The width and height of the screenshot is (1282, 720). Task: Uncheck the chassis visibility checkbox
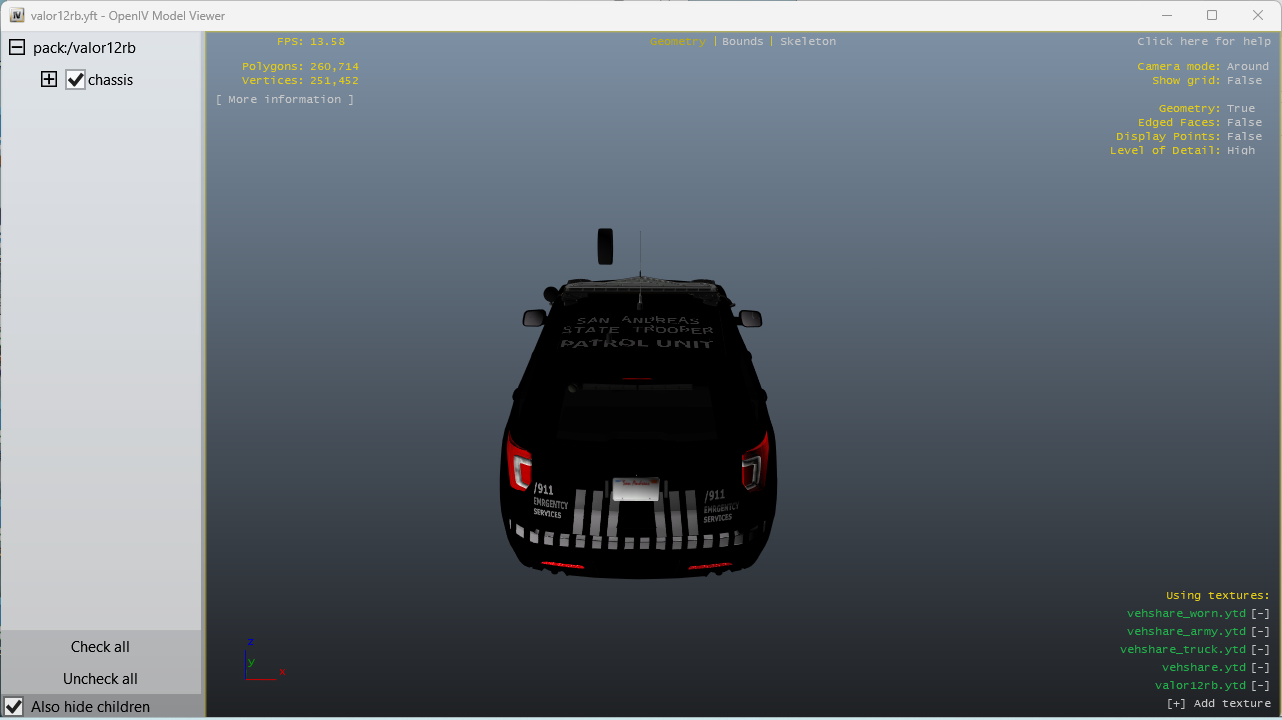(x=76, y=80)
